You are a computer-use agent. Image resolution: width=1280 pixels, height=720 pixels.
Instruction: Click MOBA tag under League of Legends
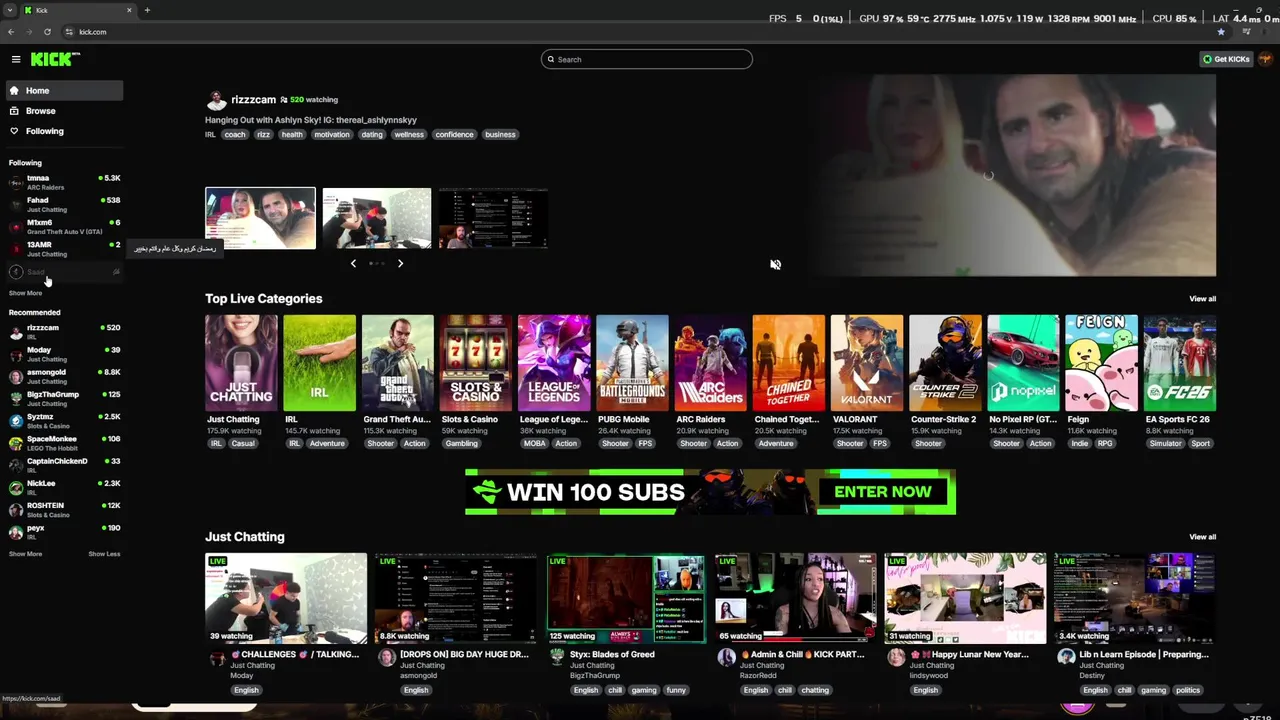click(x=534, y=444)
